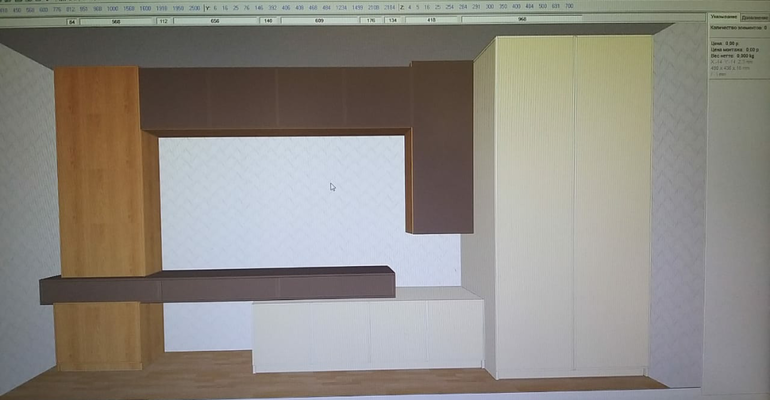
Task: Select the 656 dimension segment field
Action: (215, 19)
